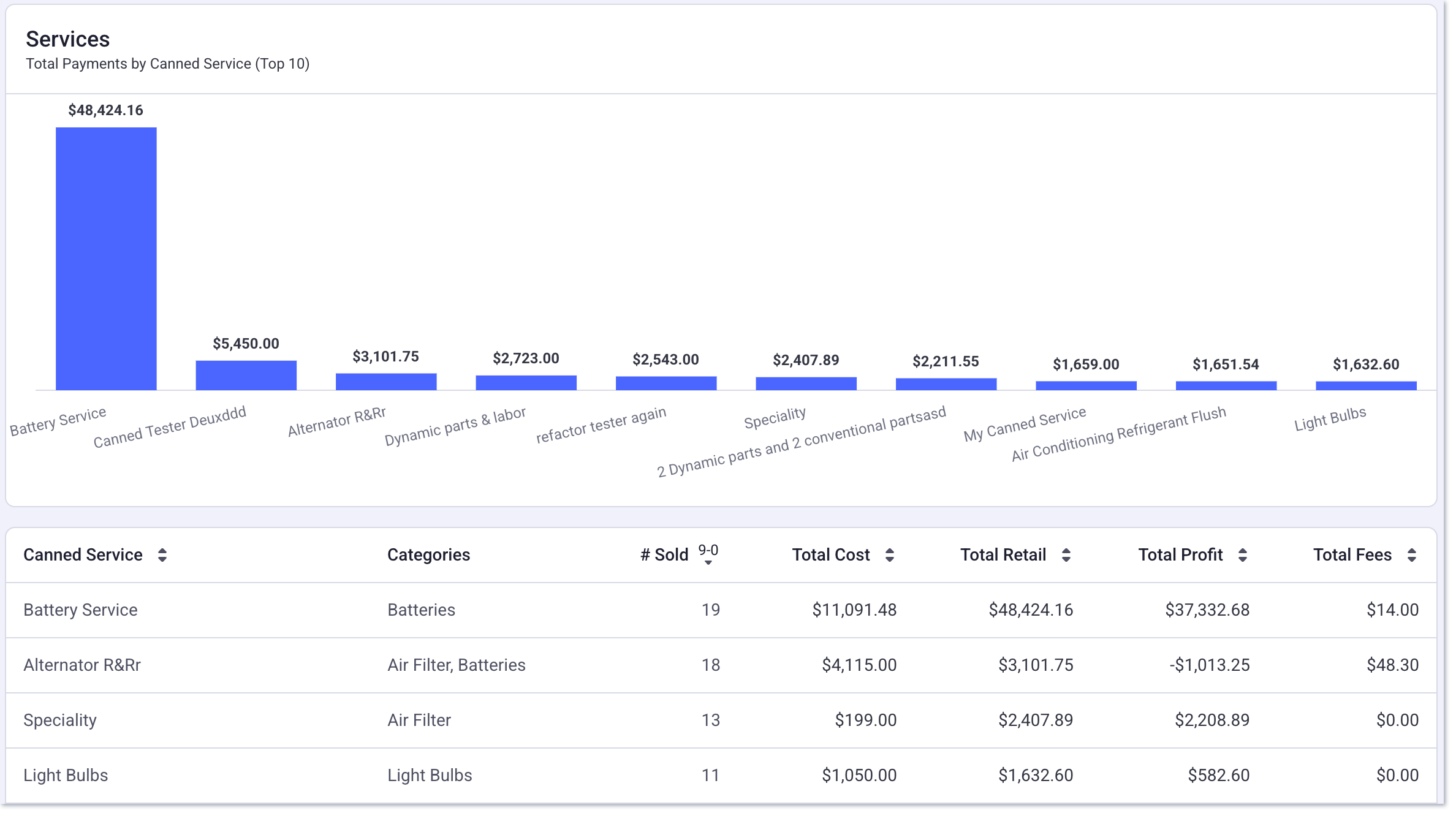Toggle descending sort on Total Profit column
The height and width of the screenshot is (816, 1456).
click(1243, 554)
